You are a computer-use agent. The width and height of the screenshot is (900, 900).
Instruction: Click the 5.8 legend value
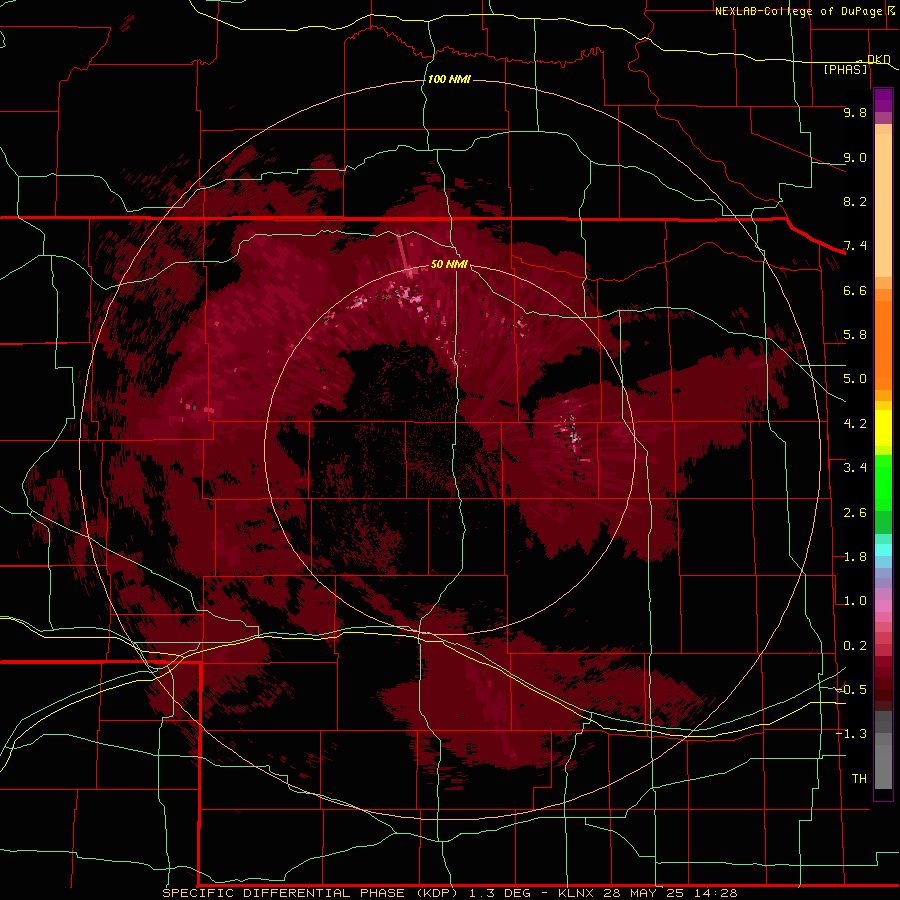pyautogui.click(x=855, y=335)
